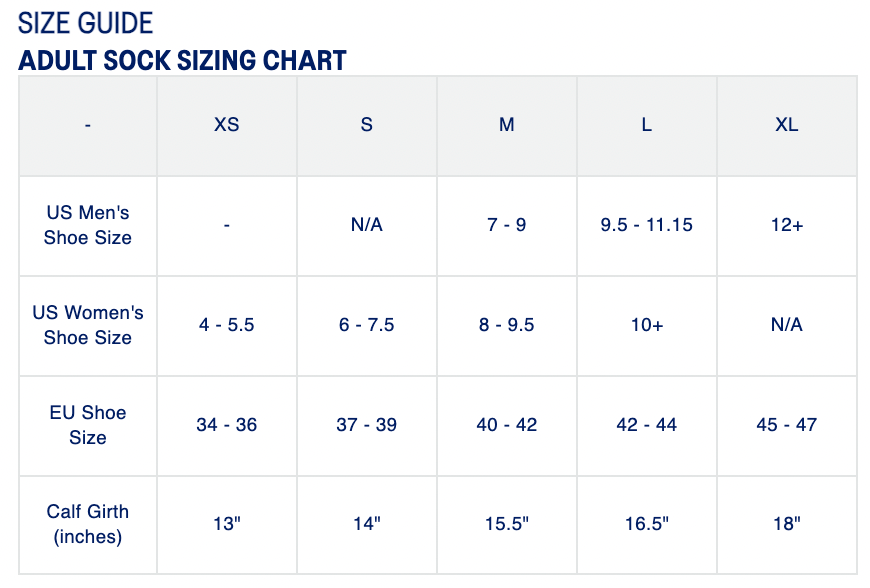
Task: Click the 18" calf girth cell
Action: tap(787, 524)
